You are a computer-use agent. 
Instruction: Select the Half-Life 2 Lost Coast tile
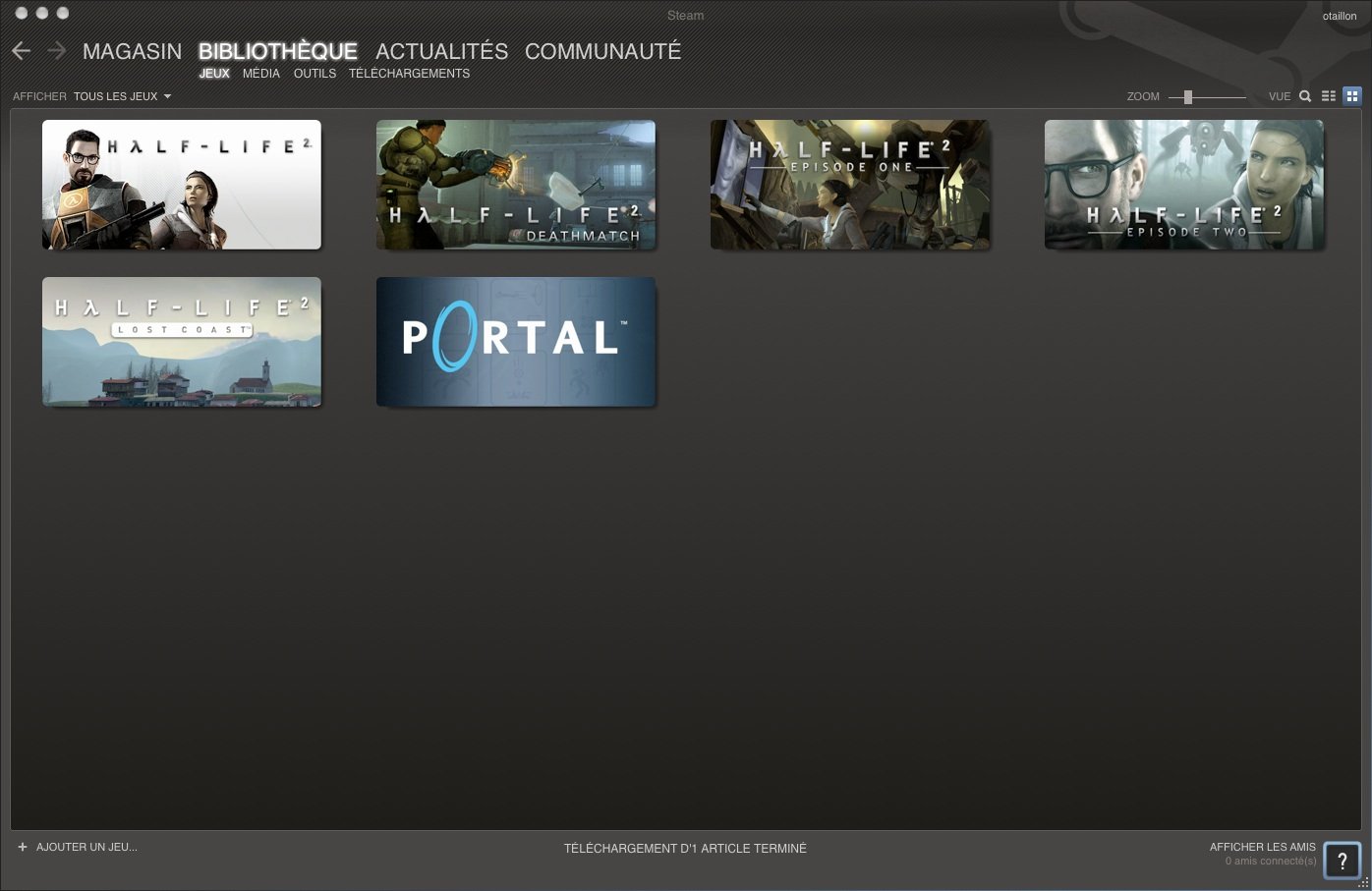pyautogui.click(x=182, y=342)
